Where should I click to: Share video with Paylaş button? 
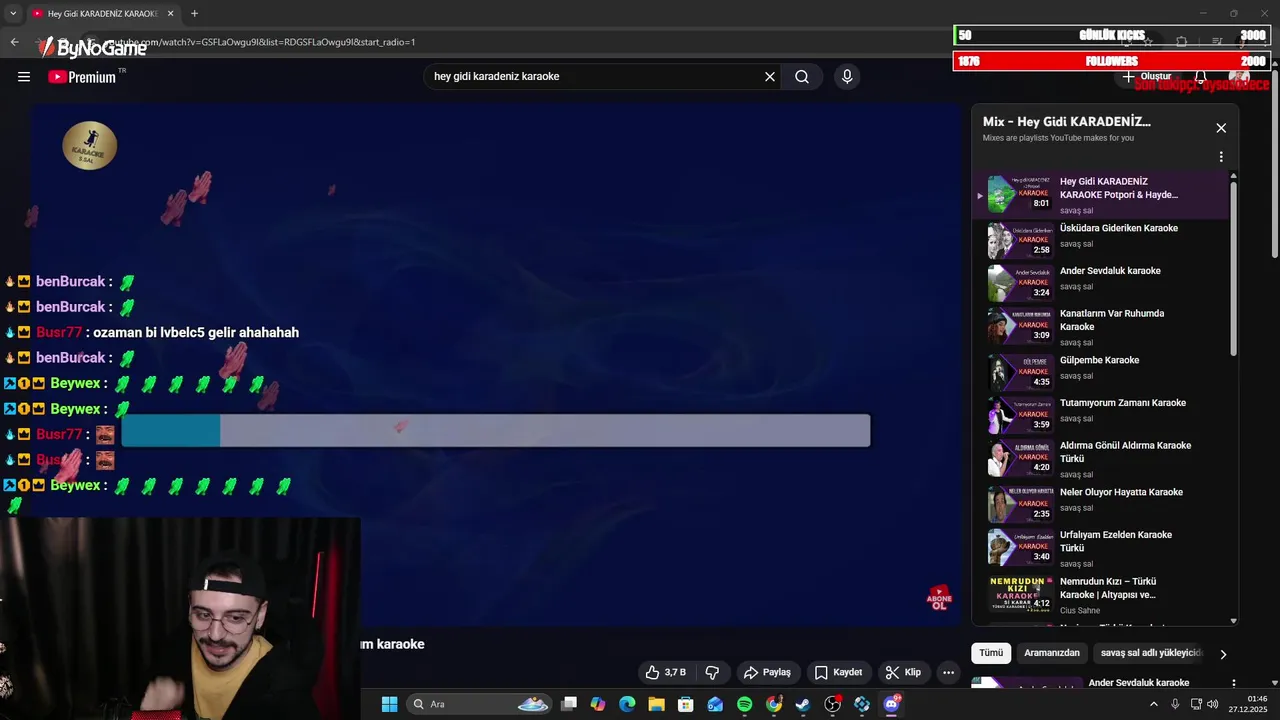tap(767, 672)
